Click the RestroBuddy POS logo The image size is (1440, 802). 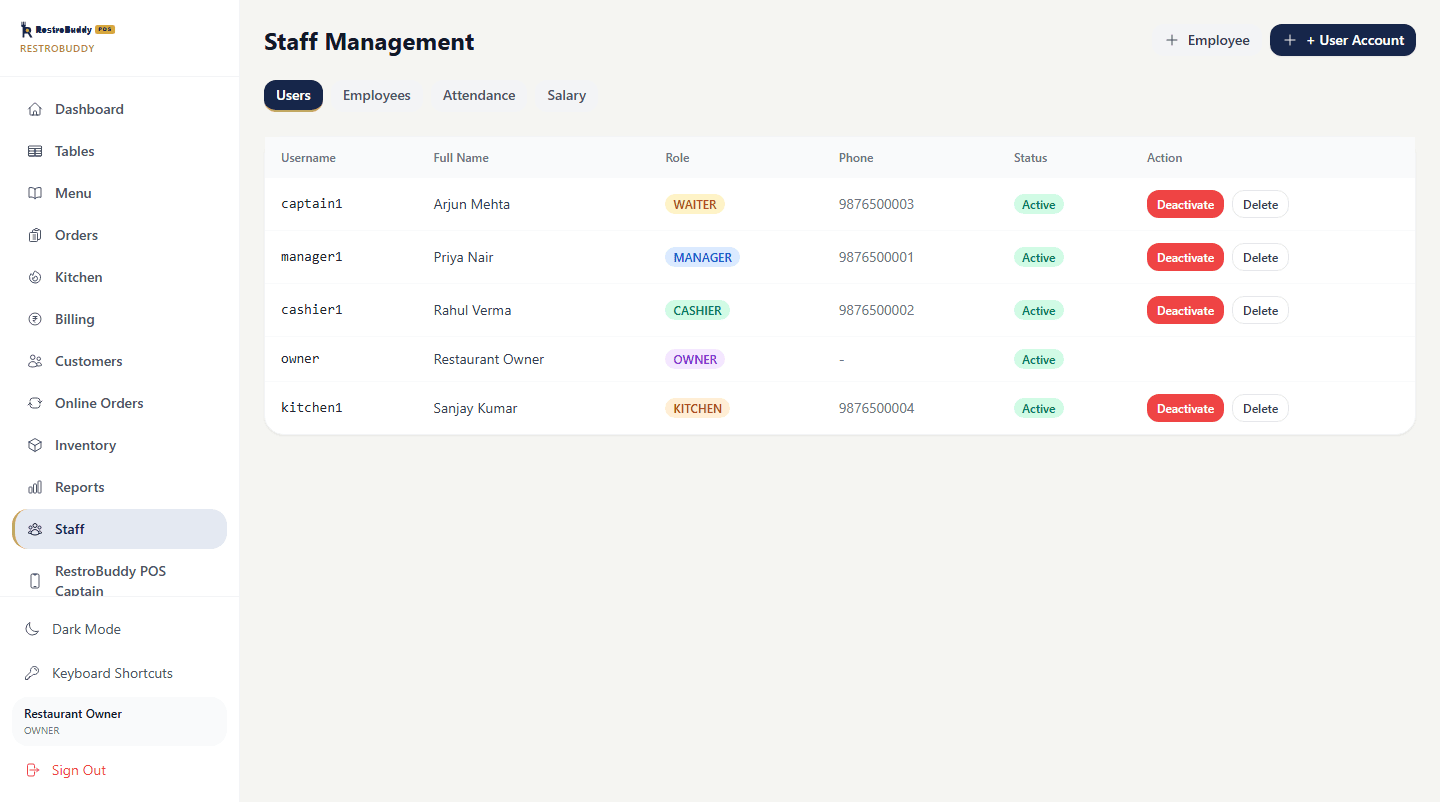[x=67, y=30]
